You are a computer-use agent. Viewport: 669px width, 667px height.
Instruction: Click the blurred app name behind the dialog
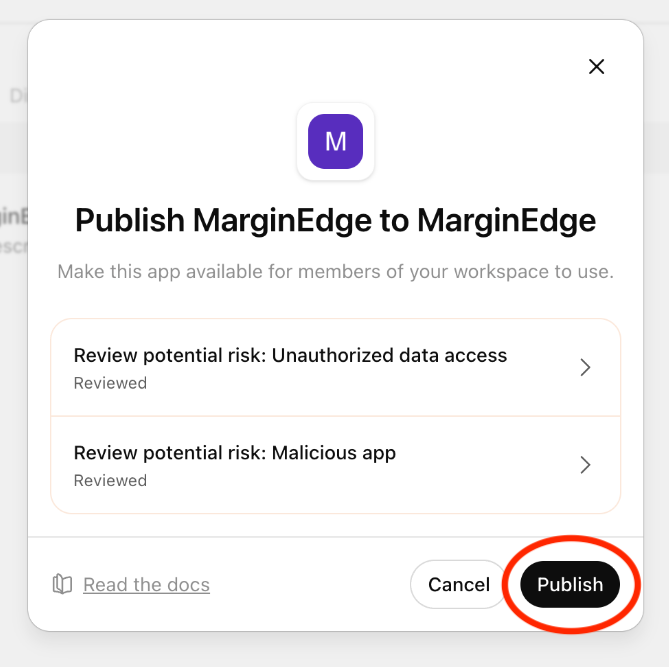point(14,216)
